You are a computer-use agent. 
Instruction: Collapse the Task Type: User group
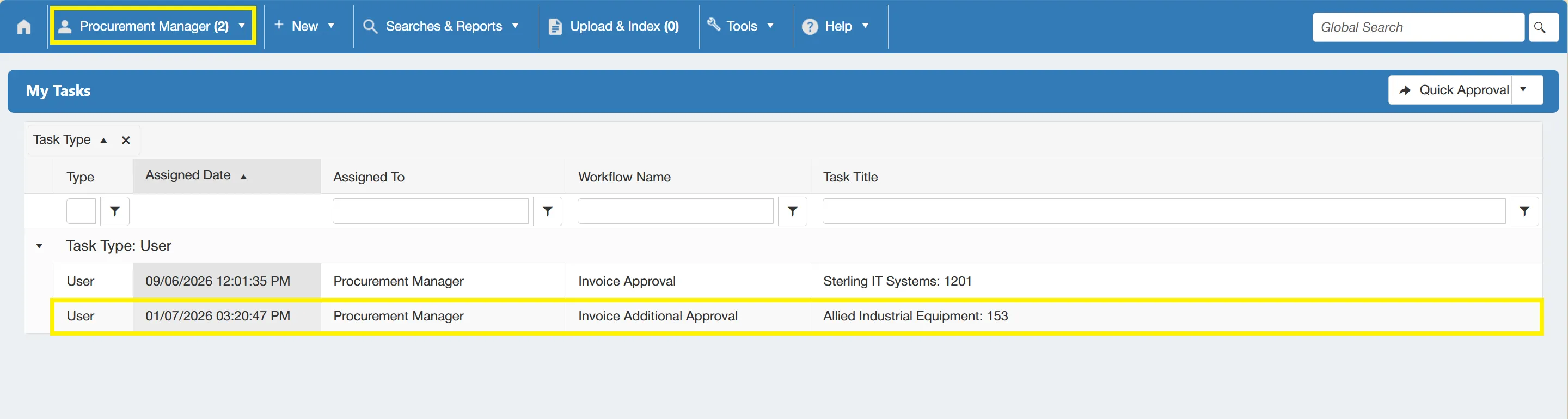pos(39,246)
